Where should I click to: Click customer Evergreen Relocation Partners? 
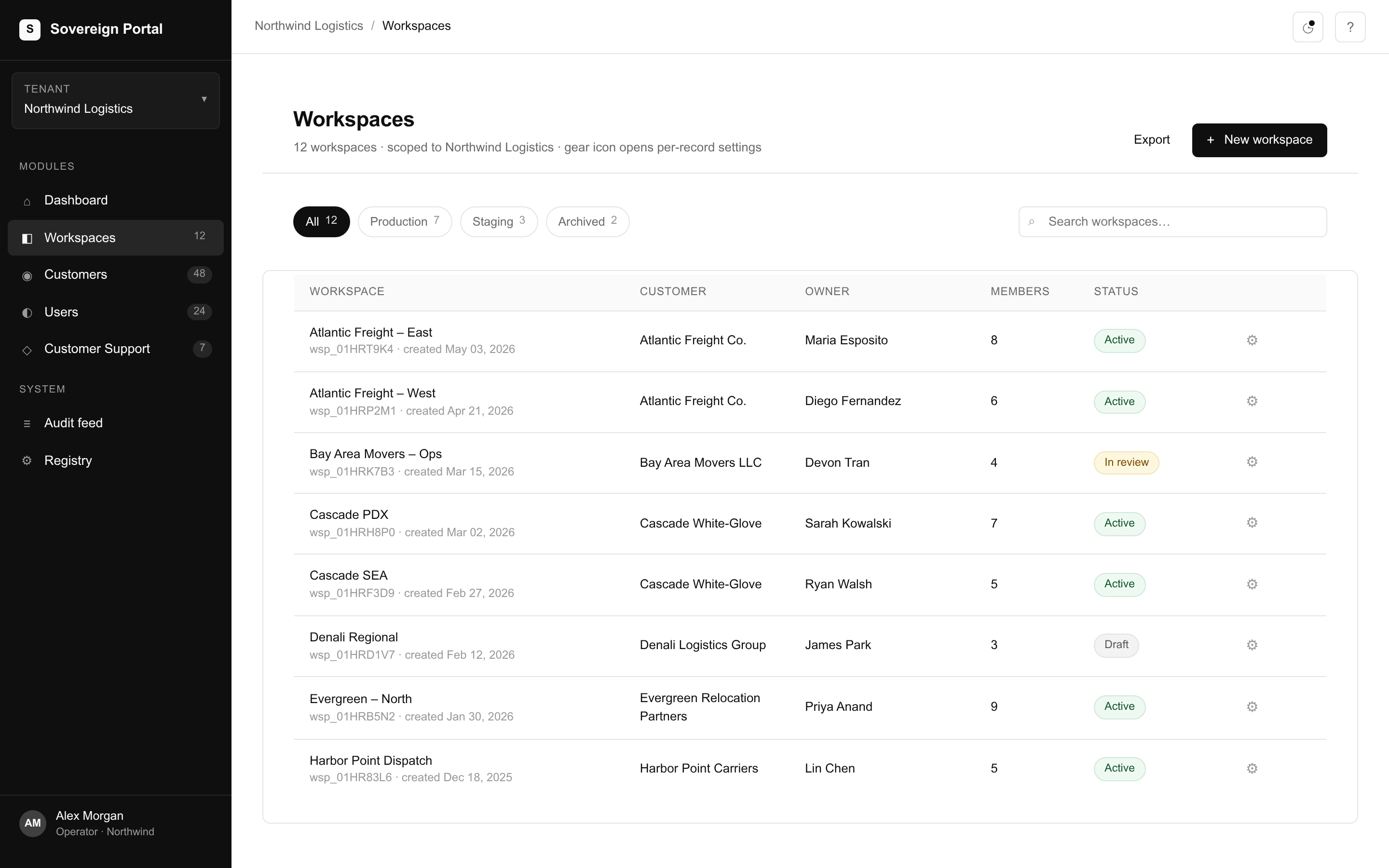point(700,707)
